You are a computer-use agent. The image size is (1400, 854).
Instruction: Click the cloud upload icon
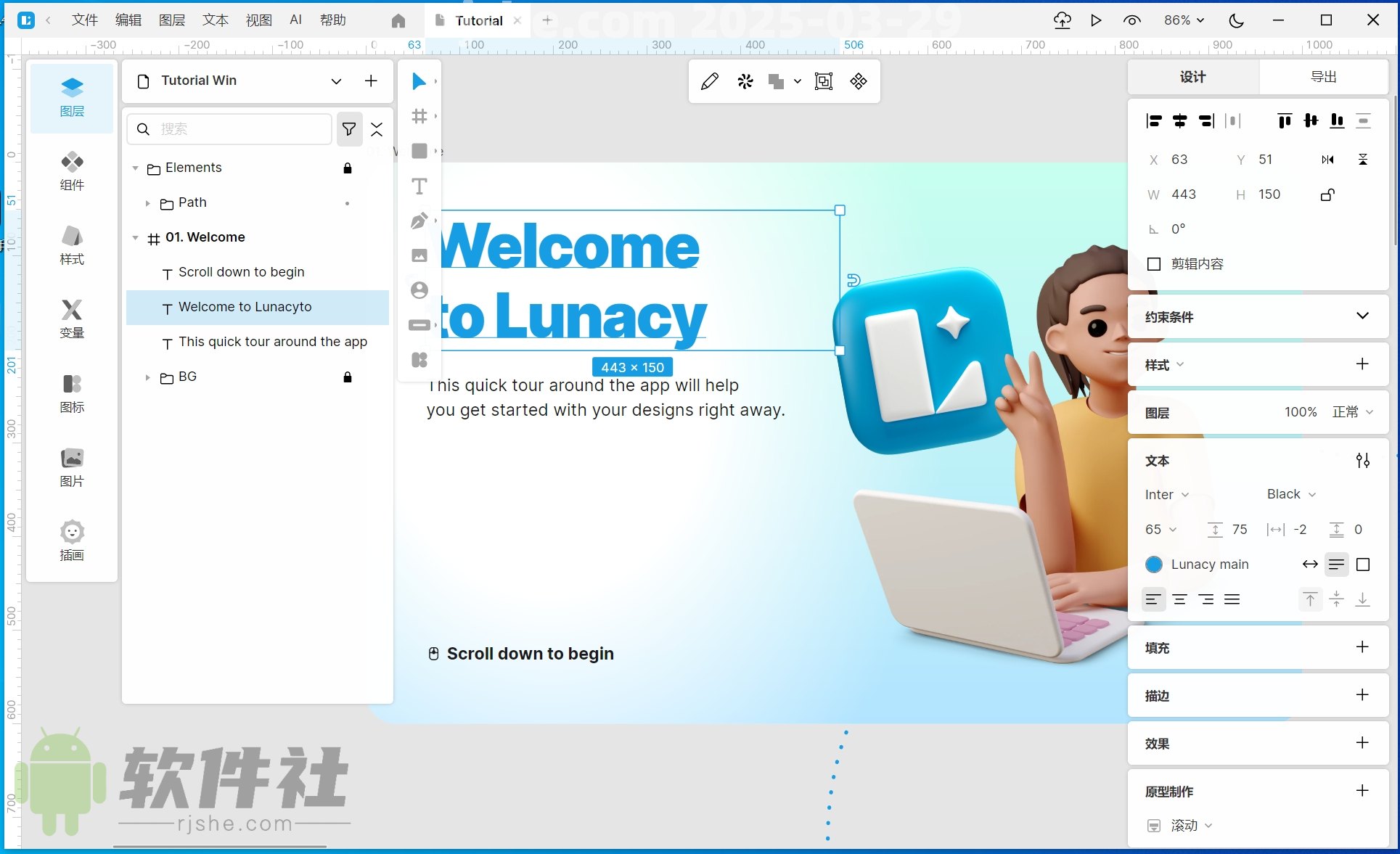tap(1062, 20)
